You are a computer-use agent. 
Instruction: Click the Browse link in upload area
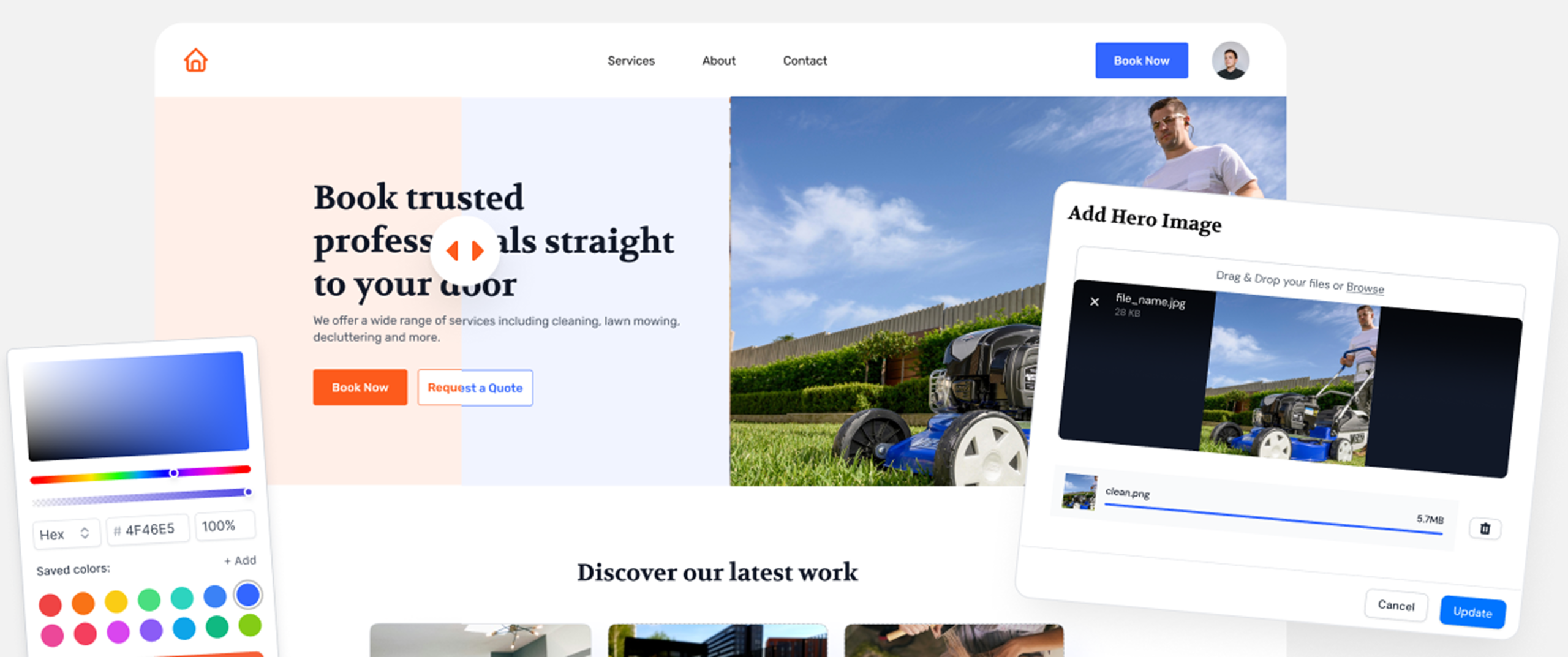(x=1365, y=288)
